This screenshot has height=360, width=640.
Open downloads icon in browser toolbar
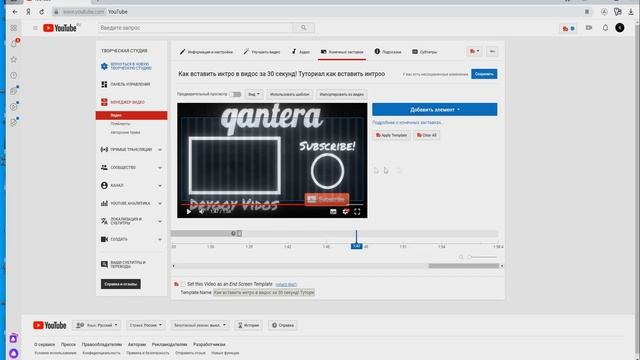coord(631,12)
